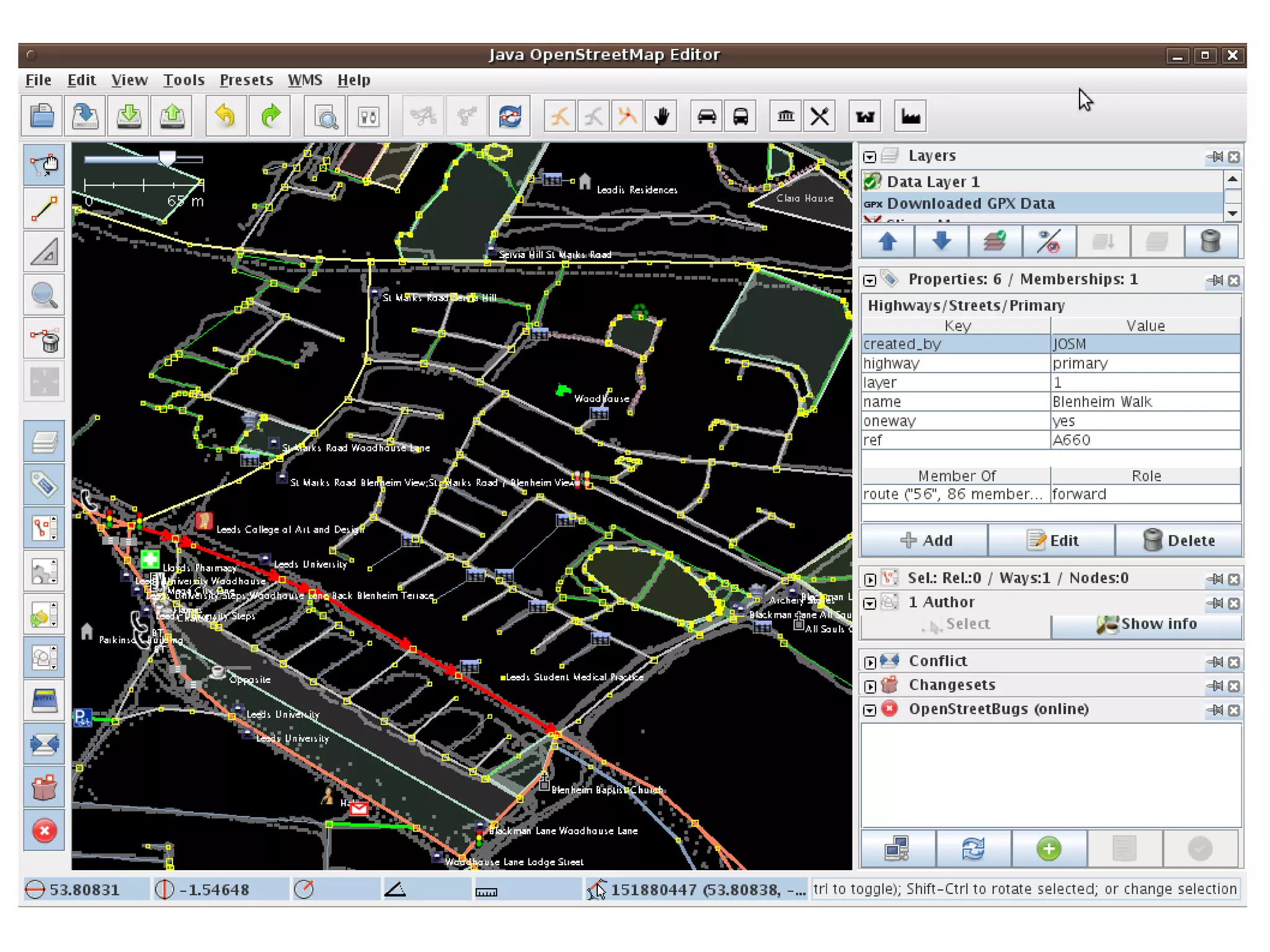Expand the Changesets panel
Viewport: 1270px width, 952px height.
870,687
